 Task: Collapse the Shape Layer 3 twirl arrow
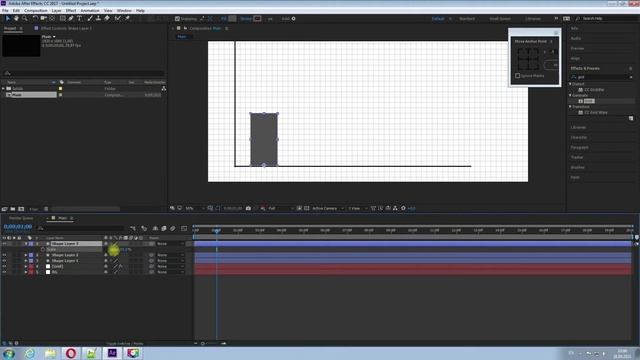pos(26,244)
